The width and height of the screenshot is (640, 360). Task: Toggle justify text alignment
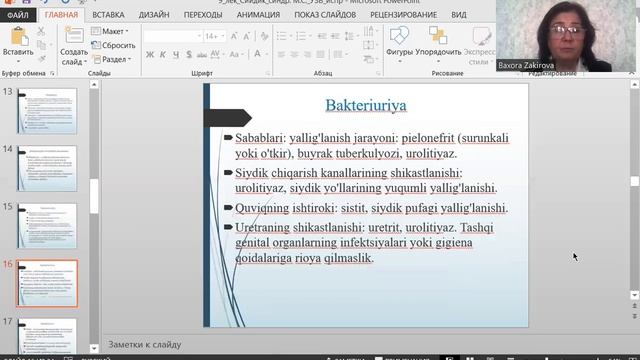tap(320, 54)
